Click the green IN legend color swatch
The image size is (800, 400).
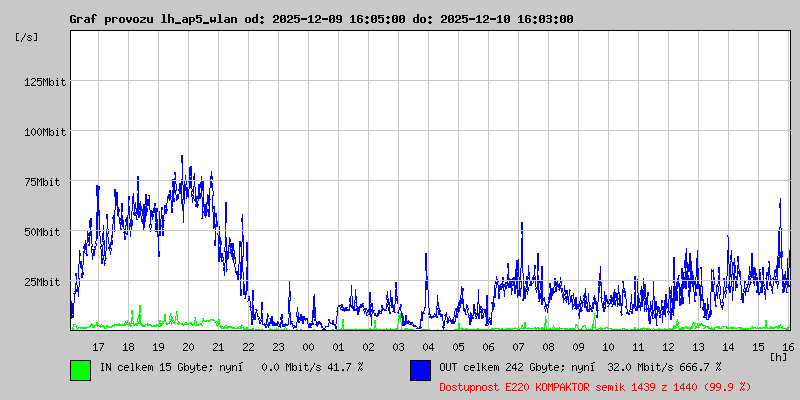click(81, 370)
